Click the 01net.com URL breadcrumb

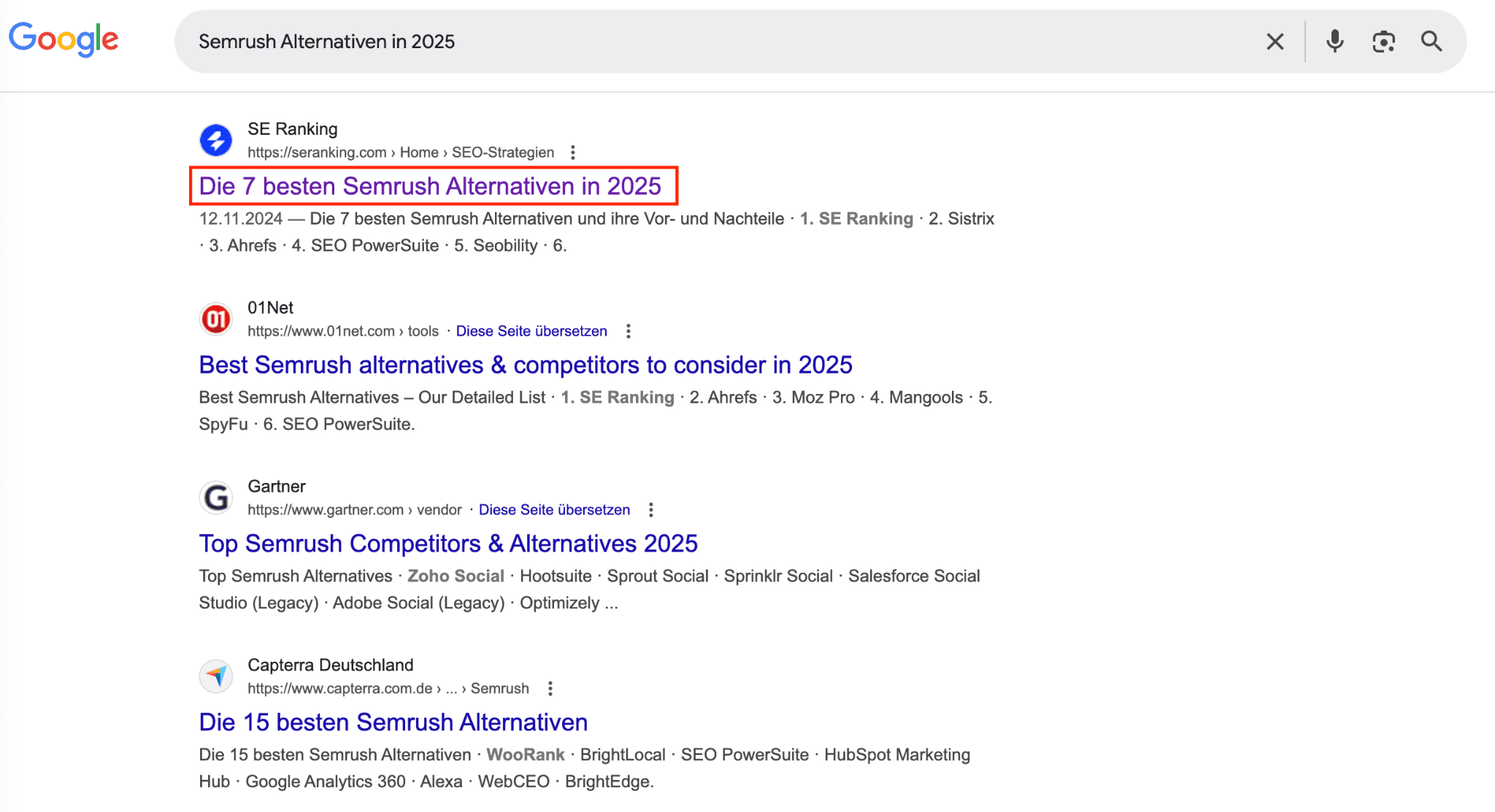click(x=343, y=331)
